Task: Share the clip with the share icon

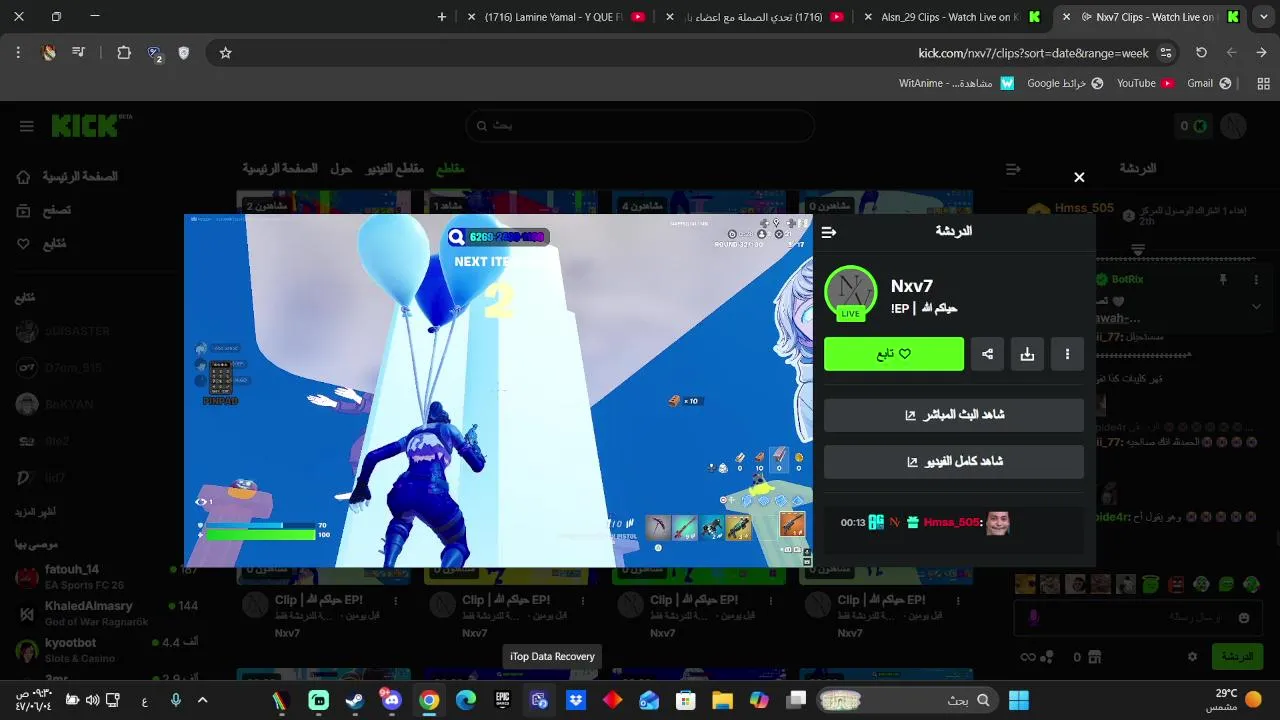Action: coord(987,354)
